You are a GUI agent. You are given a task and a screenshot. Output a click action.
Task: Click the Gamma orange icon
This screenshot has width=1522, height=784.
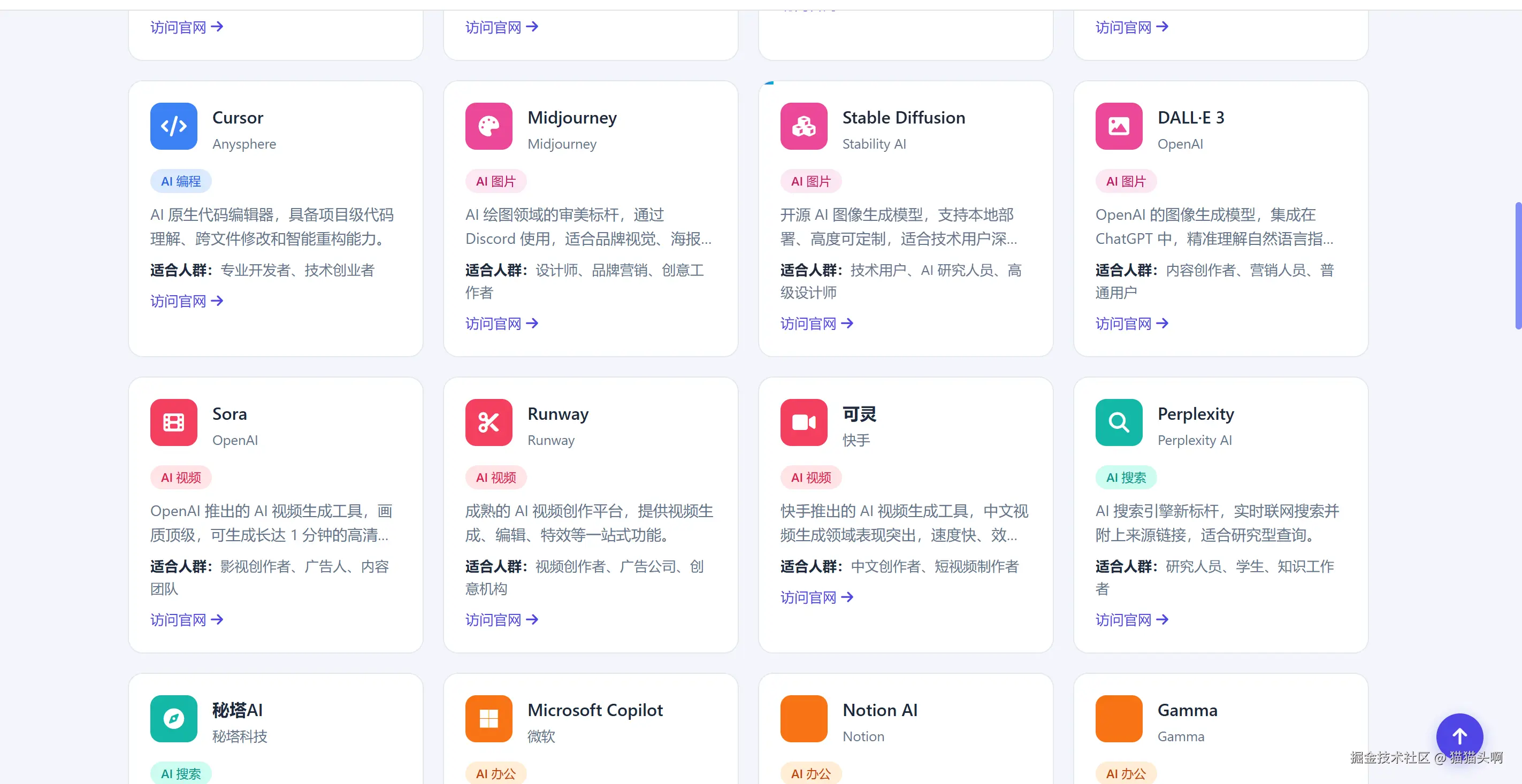(x=1119, y=718)
